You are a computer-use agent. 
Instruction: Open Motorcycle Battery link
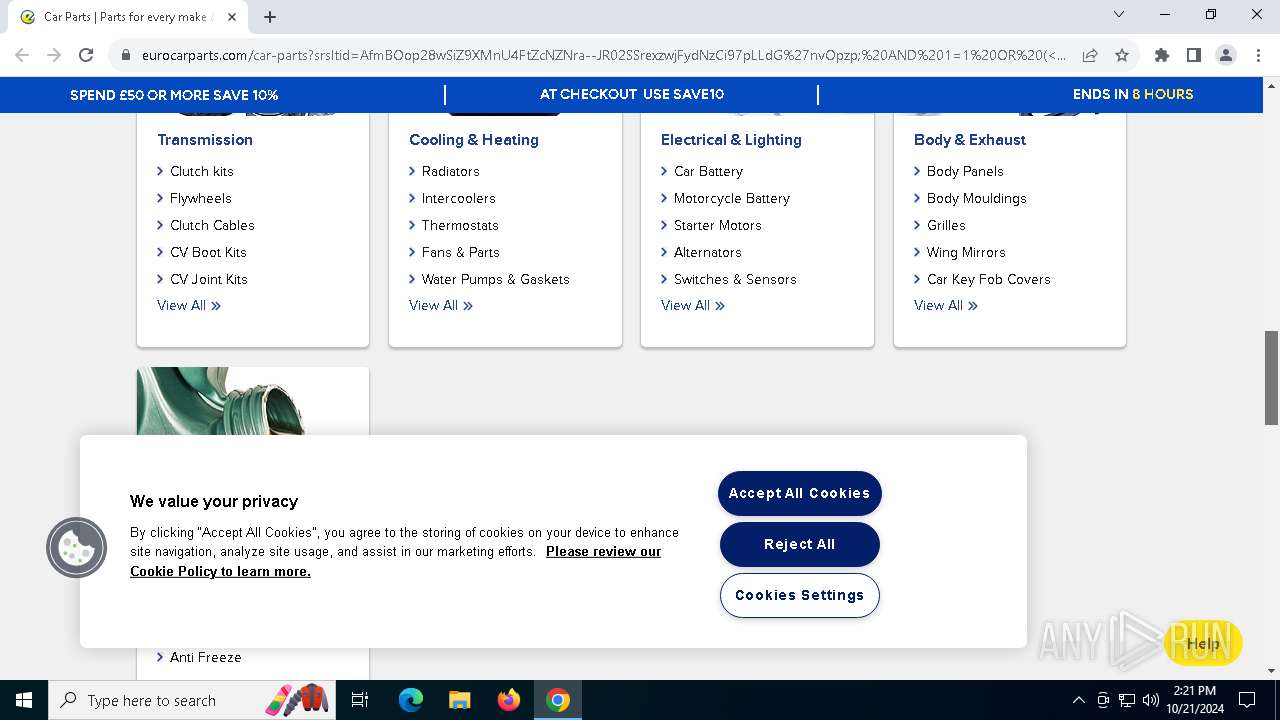[731, 198]
